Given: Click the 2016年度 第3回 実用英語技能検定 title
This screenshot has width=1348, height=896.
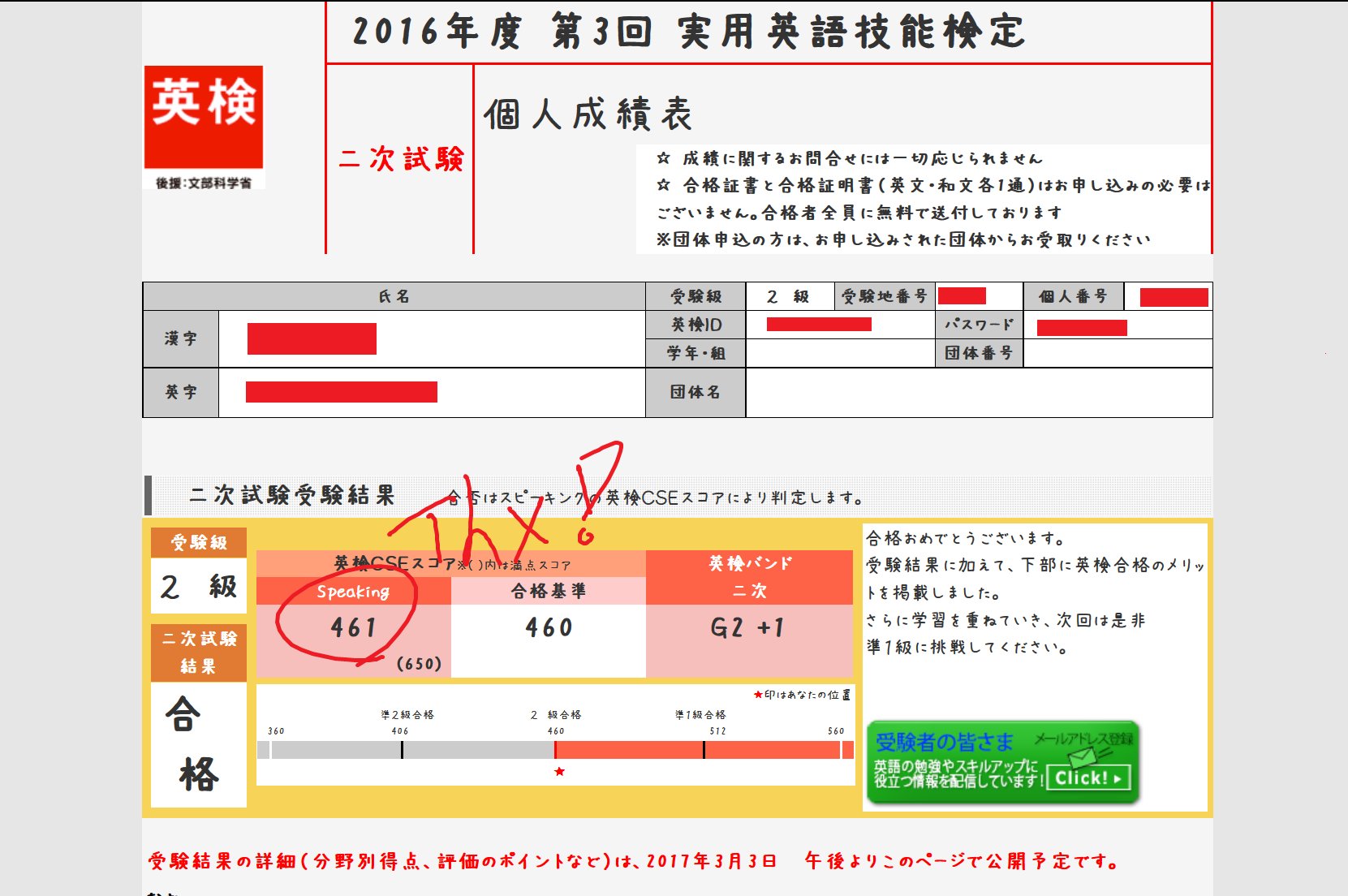Looking at the screenshot, I should click(x=689, y=32).
